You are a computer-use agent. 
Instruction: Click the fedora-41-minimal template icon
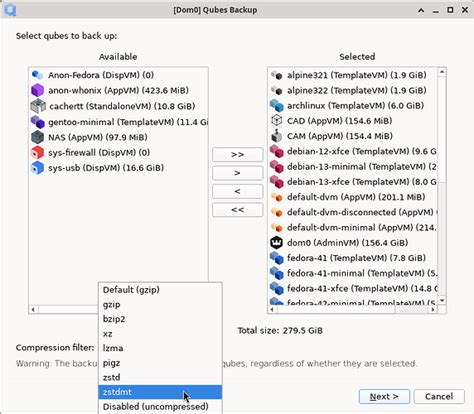[x=277, y=273]
